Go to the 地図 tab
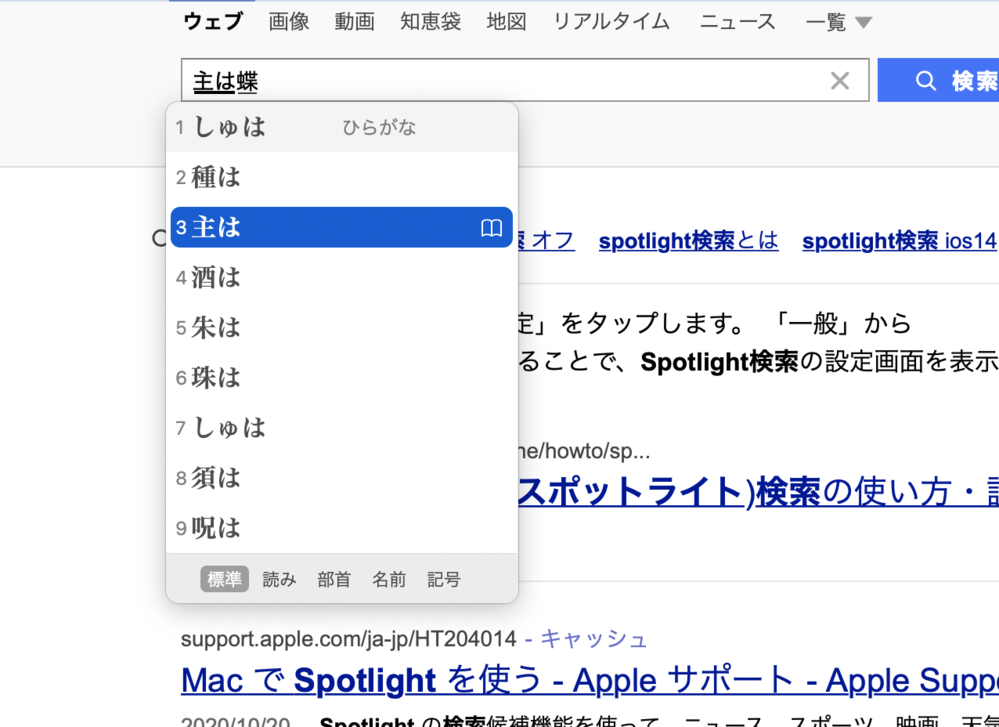The height and width of the screenshot is (727, 999). tap(506, 22)
